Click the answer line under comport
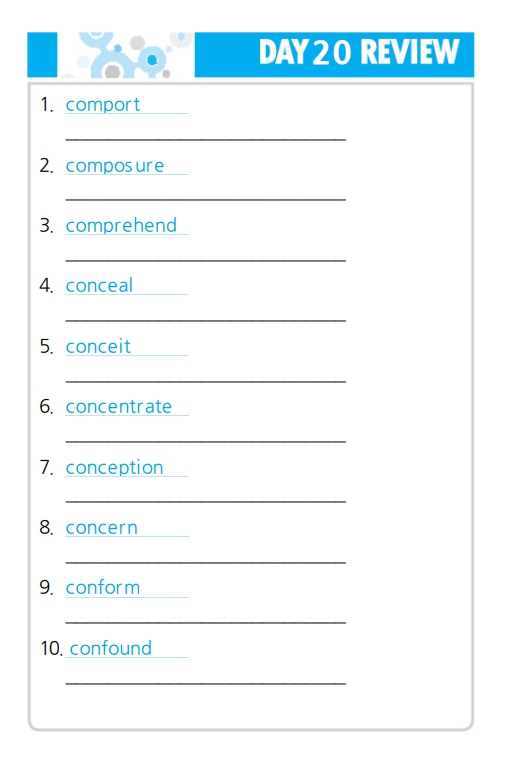 click(x=206, y=139)
